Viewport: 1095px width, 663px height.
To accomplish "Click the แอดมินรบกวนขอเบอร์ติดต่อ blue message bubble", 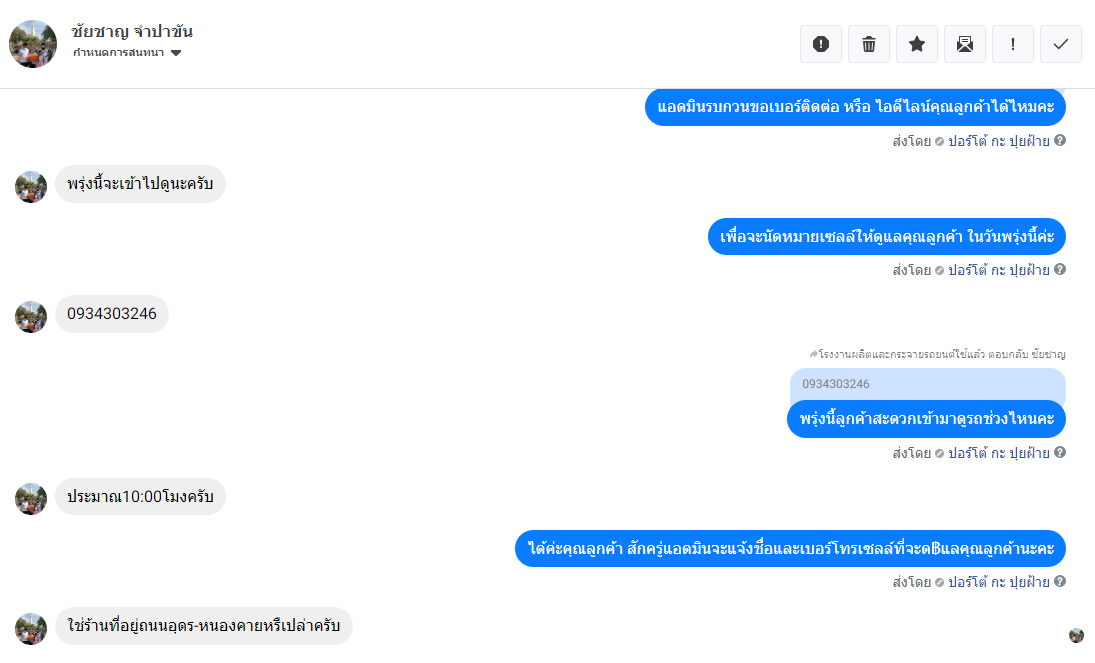I will point(855,107).
